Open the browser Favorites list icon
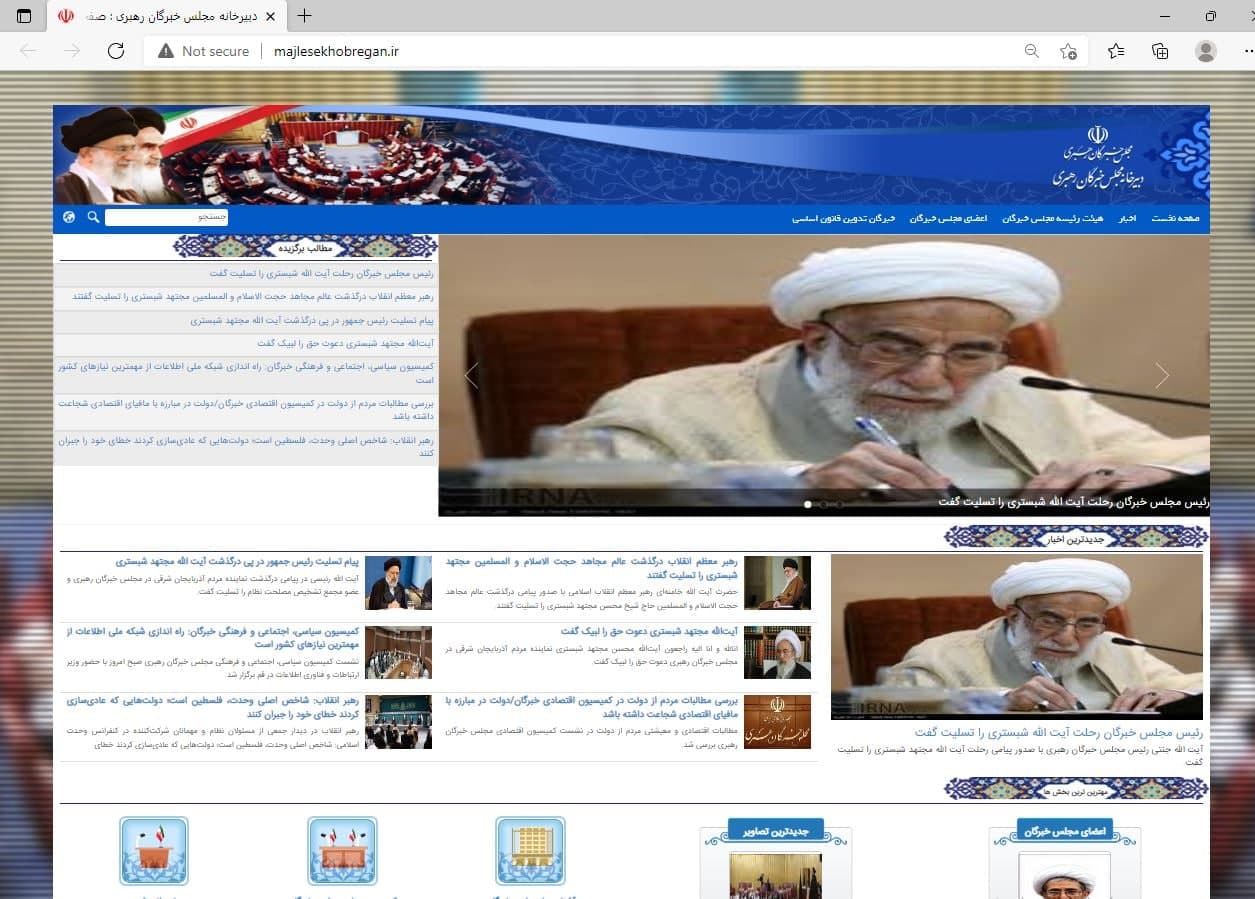The width and height of the screenshot is (1255, 899). coord(1116,51)
